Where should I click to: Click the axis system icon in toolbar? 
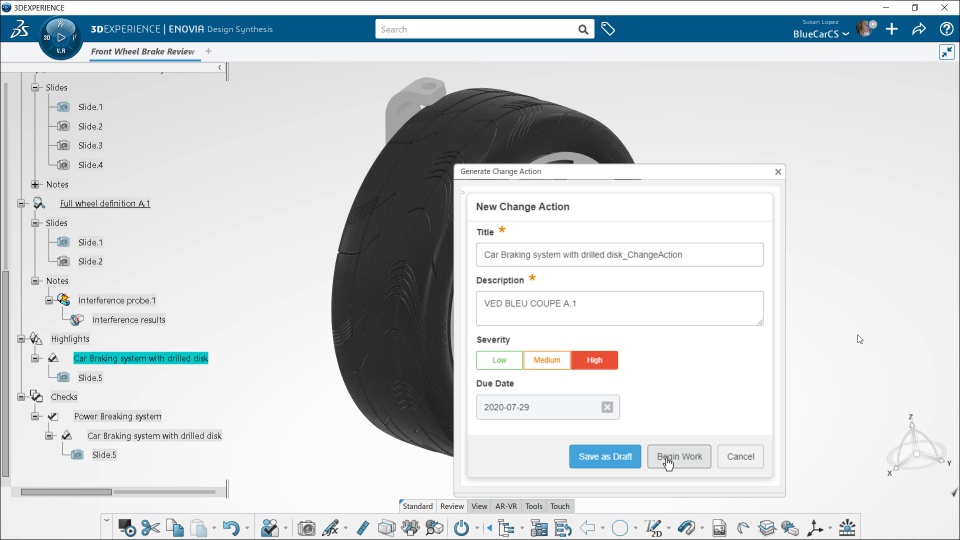click(x=815, y=528)
